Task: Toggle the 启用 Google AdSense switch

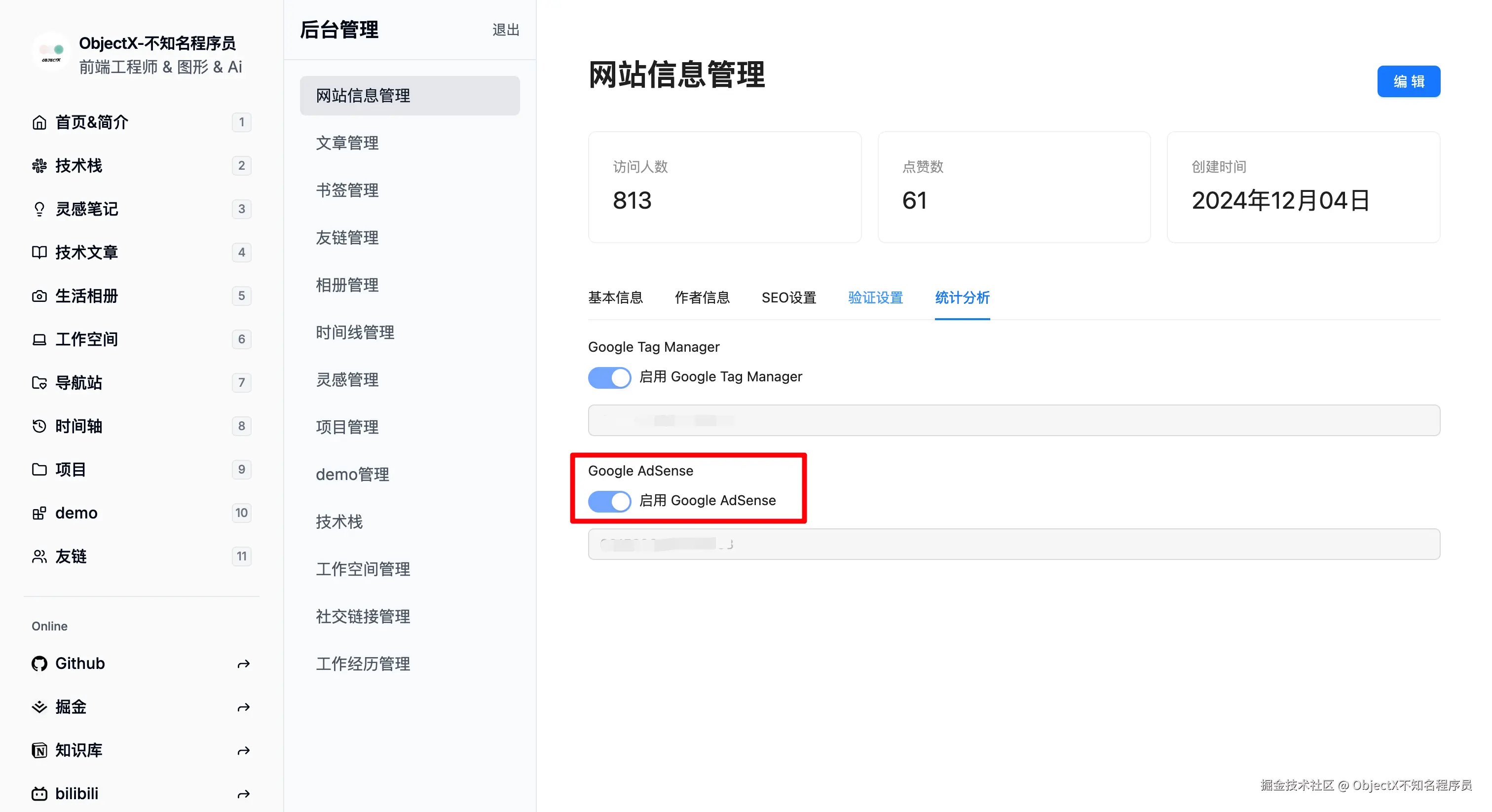Action: (609, 501)
